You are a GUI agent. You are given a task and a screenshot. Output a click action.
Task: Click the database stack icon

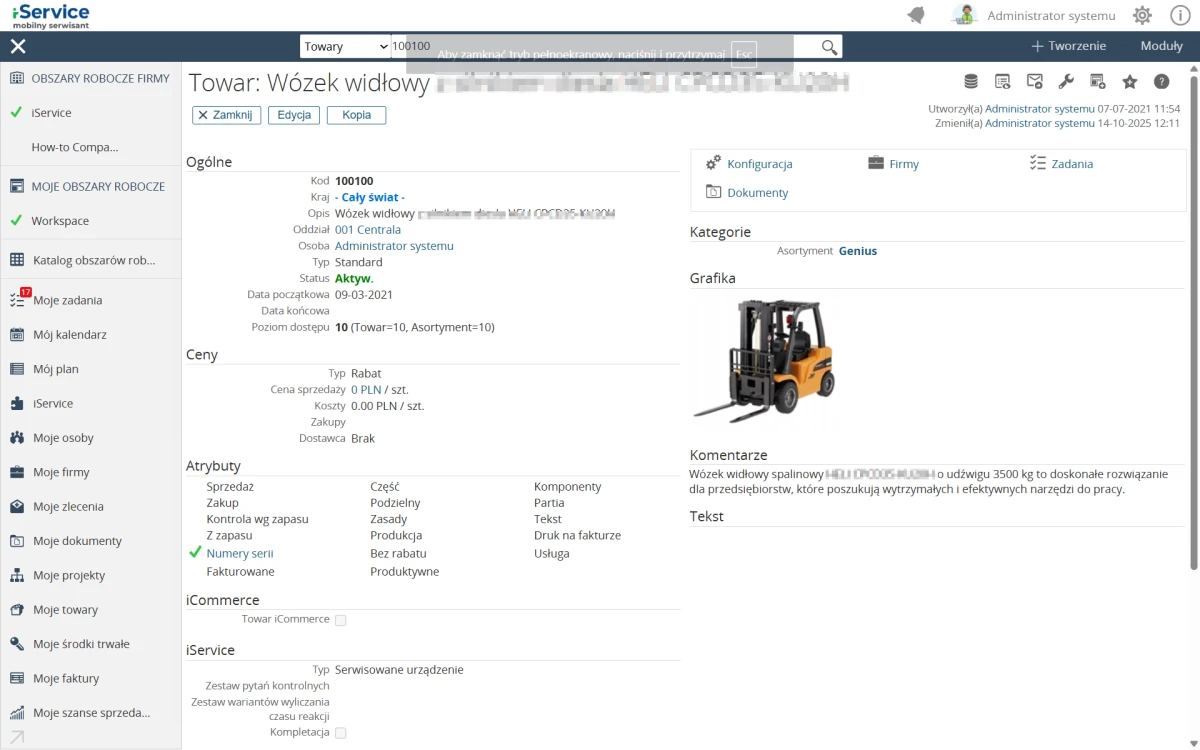pos(970,82)
